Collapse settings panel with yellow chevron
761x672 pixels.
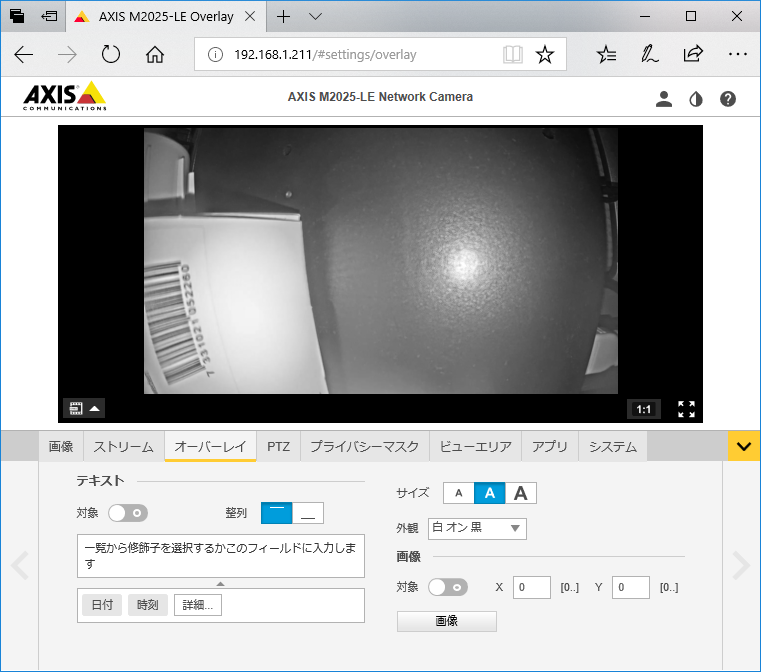(x=744, y=446)
